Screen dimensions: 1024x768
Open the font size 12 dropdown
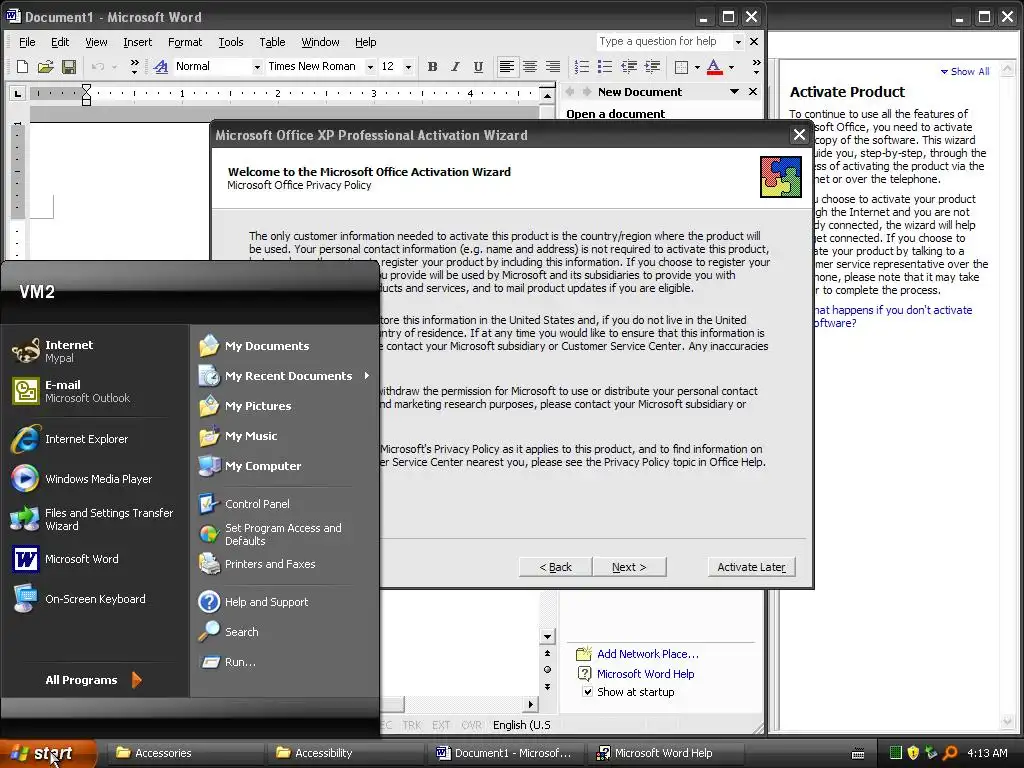pos(408,67)
